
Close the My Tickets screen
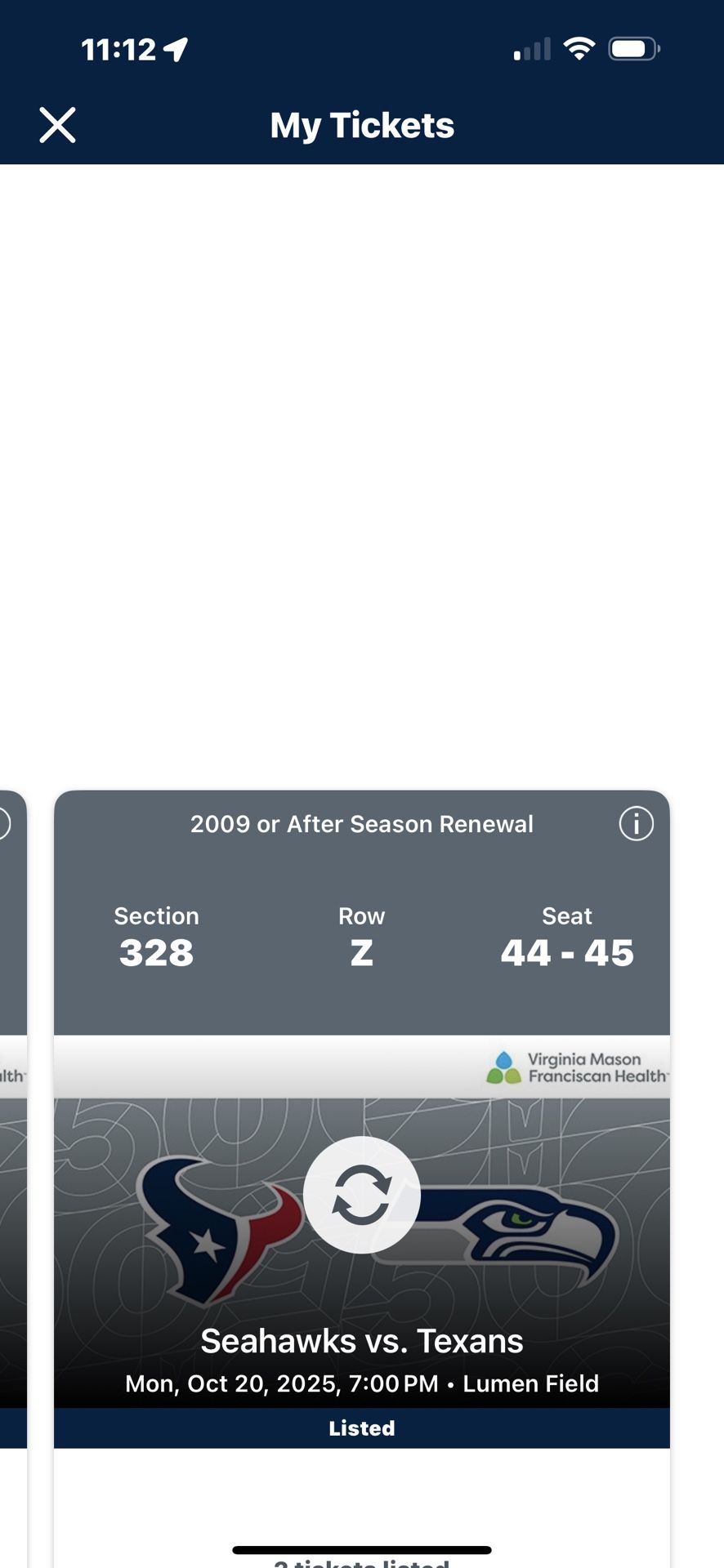[x=57, y=126]
